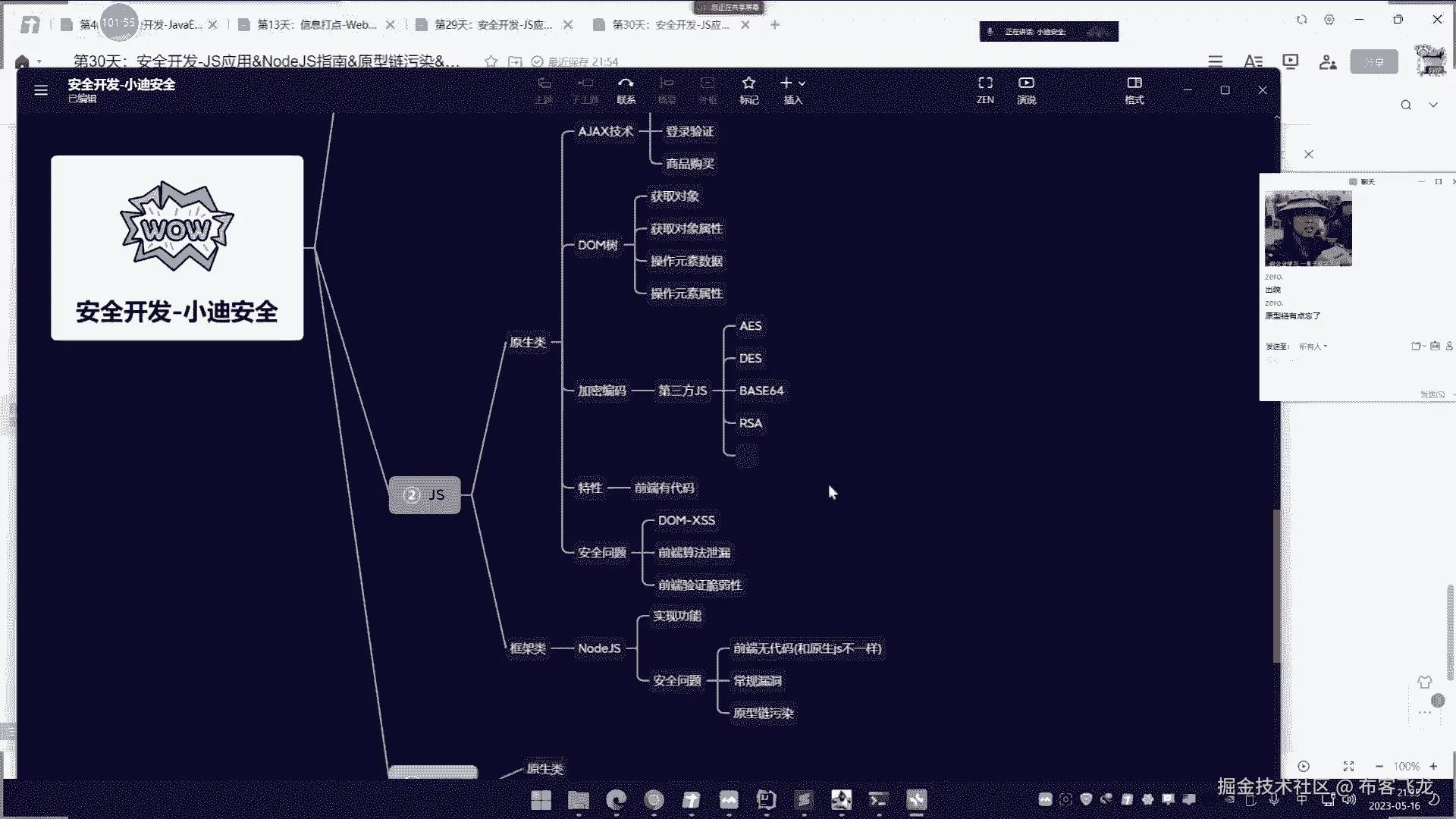The height and width of the screenshot is (819, 1456).
Task: Expand the chevron next to search icon
Action: pos(1433,105)
